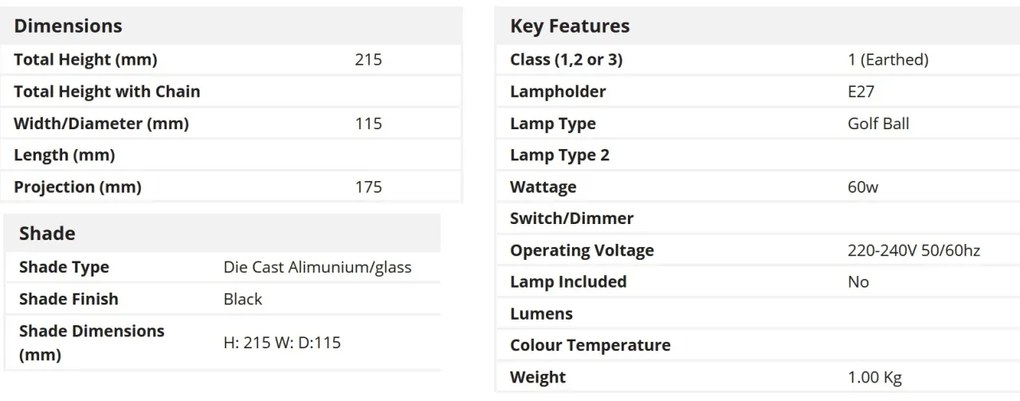Select the 175 projection value

368,187
